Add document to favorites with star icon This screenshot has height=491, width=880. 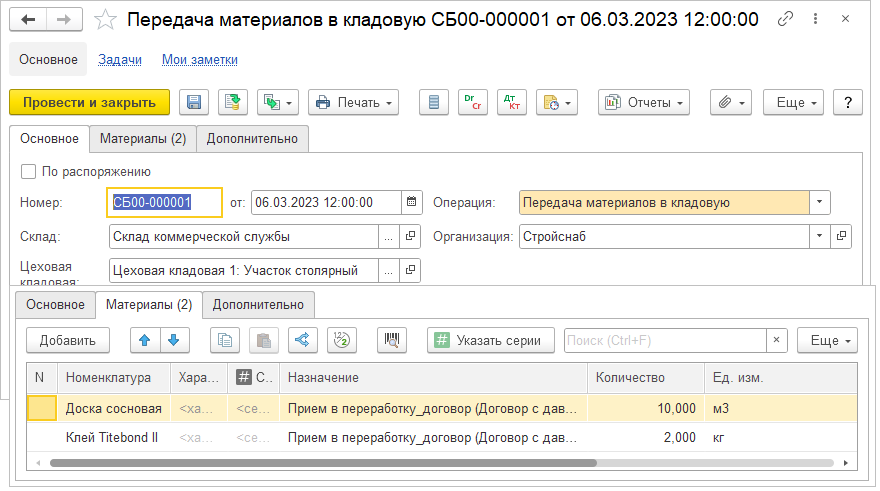pyautogui.click(x=105, y=20)
